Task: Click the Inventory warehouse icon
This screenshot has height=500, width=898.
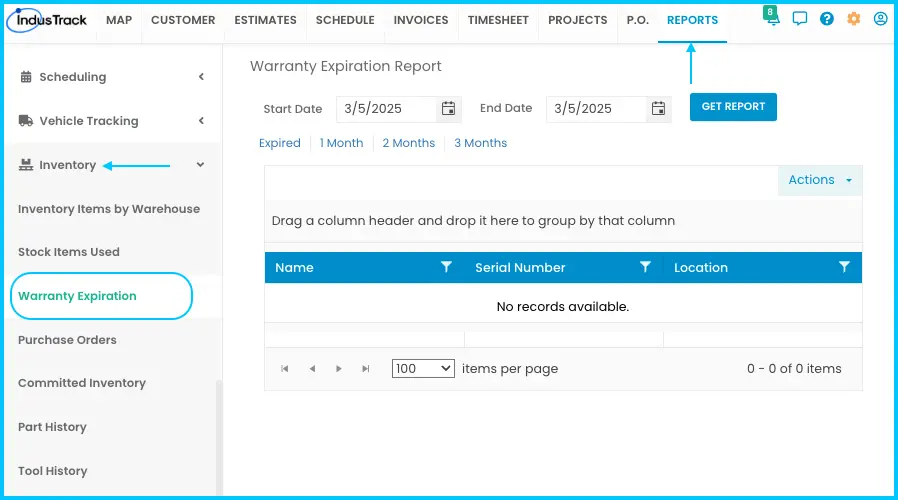Action: [x=26, y=165]
